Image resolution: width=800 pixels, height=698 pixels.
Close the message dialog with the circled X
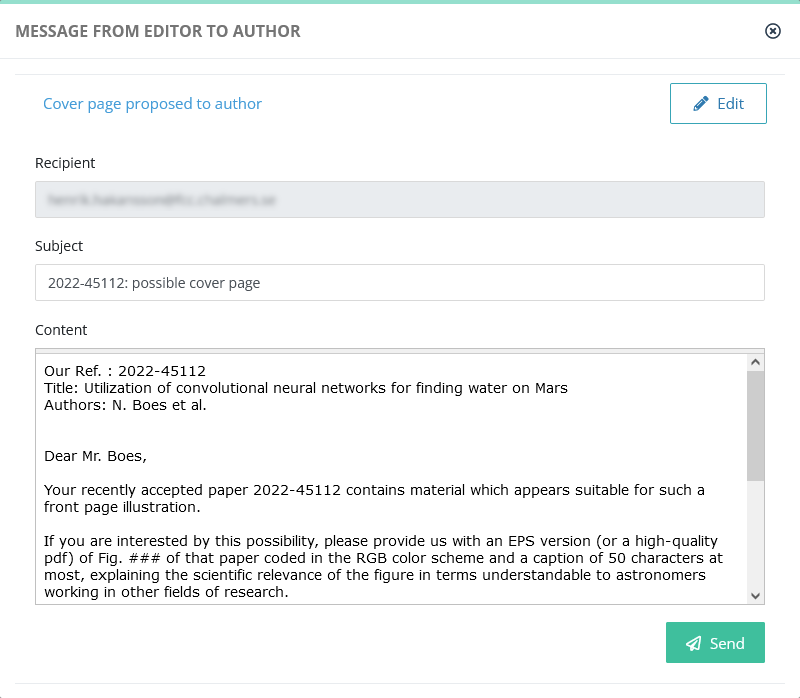click(x=772, y=31)
